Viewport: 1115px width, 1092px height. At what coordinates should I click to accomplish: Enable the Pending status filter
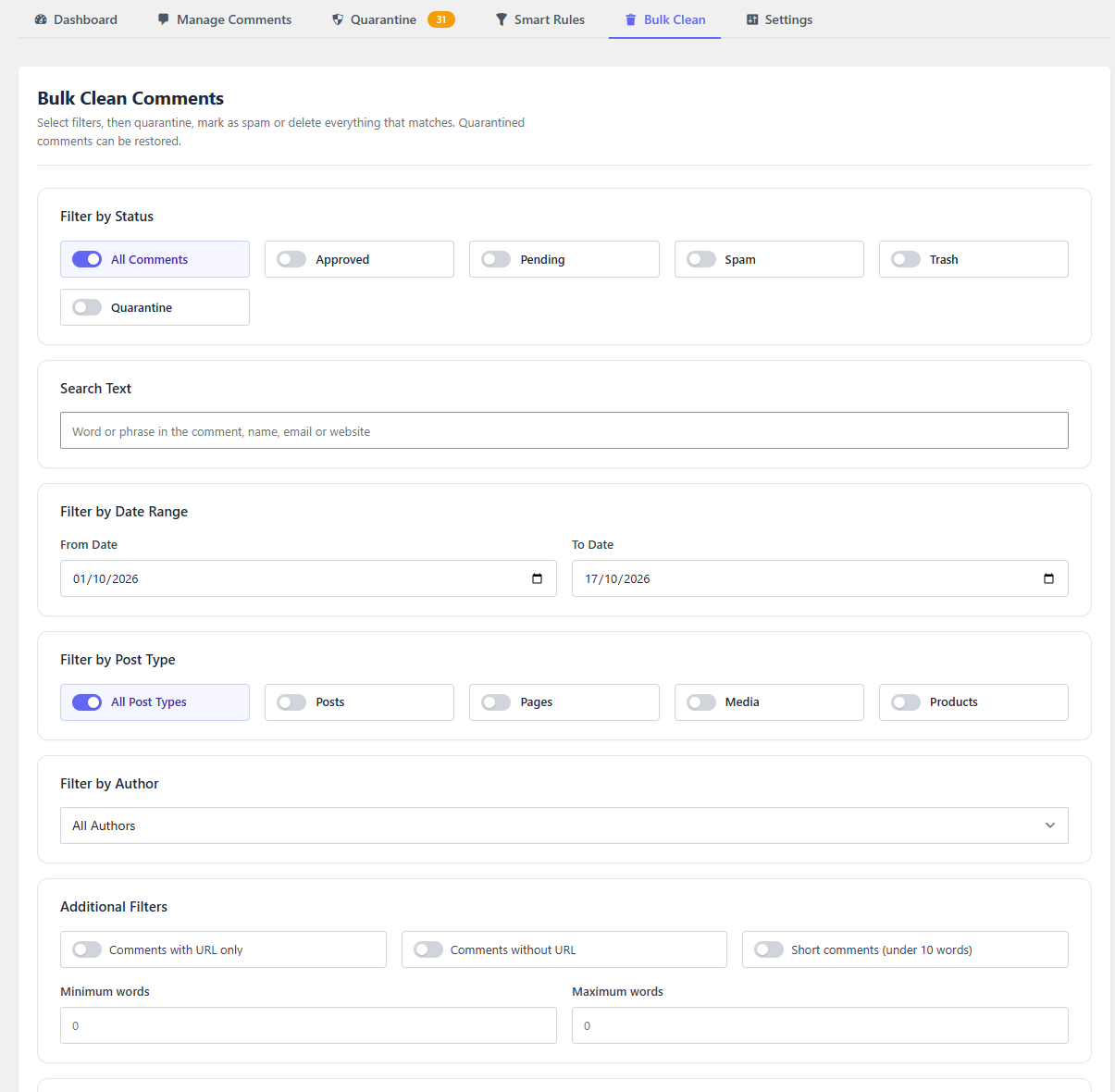(496, 259)
